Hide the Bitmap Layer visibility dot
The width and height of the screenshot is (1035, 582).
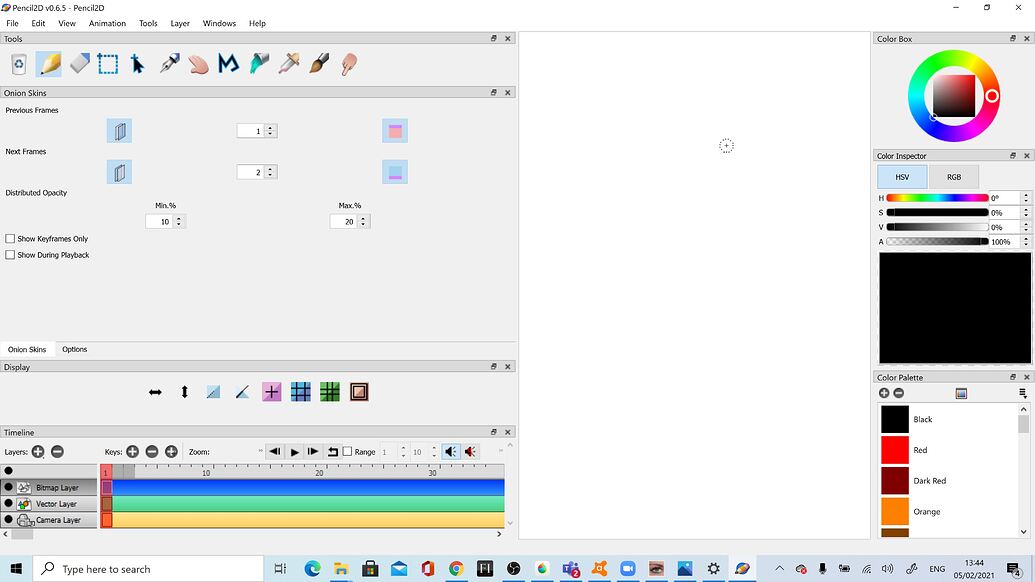pos(9,487)
